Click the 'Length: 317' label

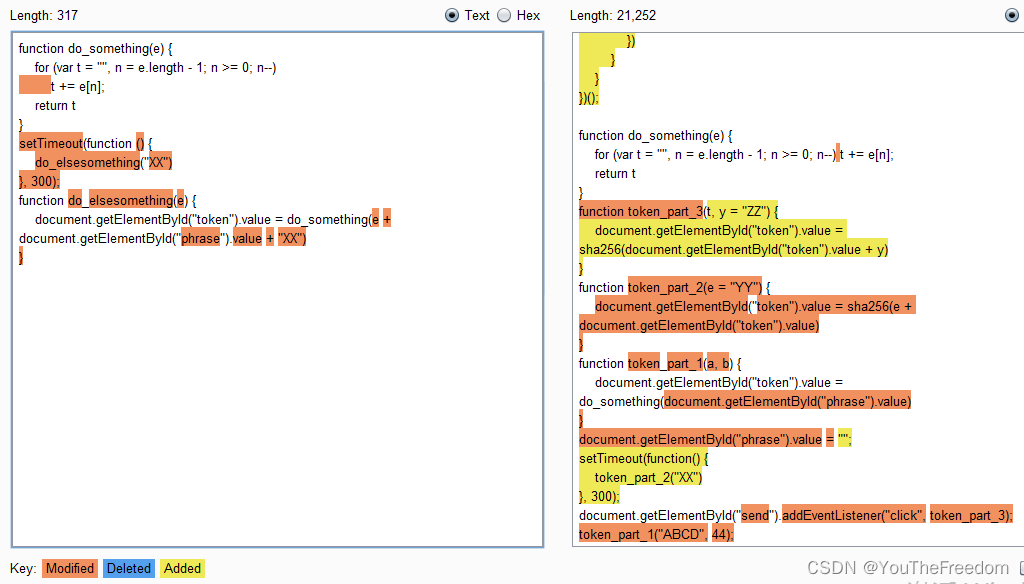point(44,15)
